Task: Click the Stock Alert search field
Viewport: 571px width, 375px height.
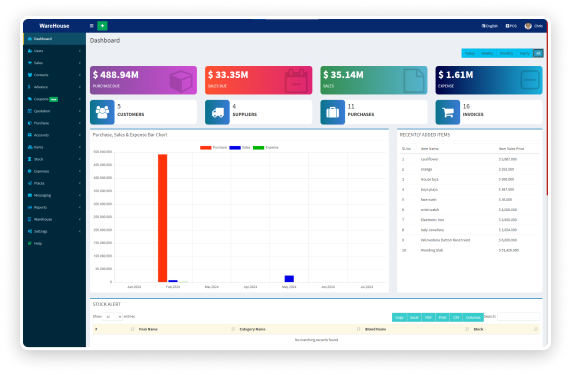Action: [x=518, y=317]
